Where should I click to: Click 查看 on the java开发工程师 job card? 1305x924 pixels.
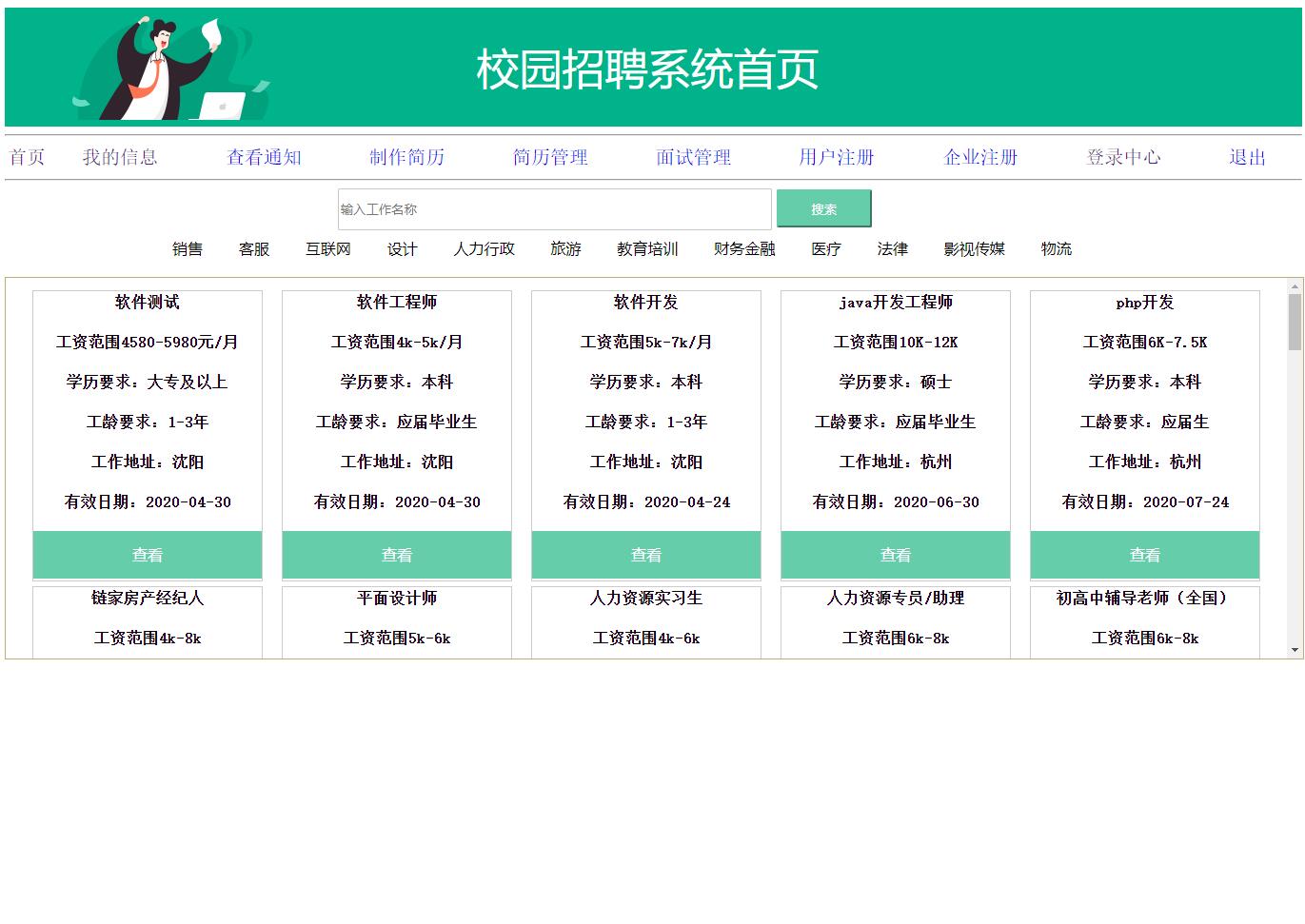pos(895,554)
